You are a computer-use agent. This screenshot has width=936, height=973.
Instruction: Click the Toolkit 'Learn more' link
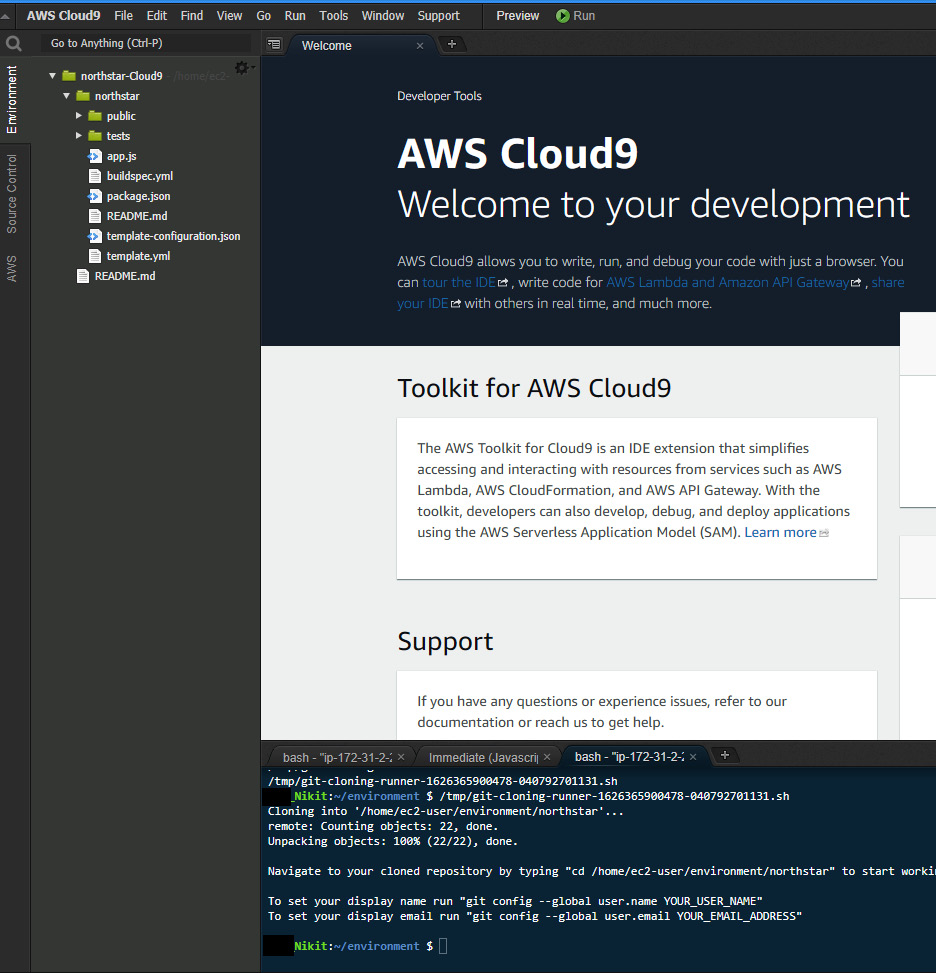coord(786,532)
